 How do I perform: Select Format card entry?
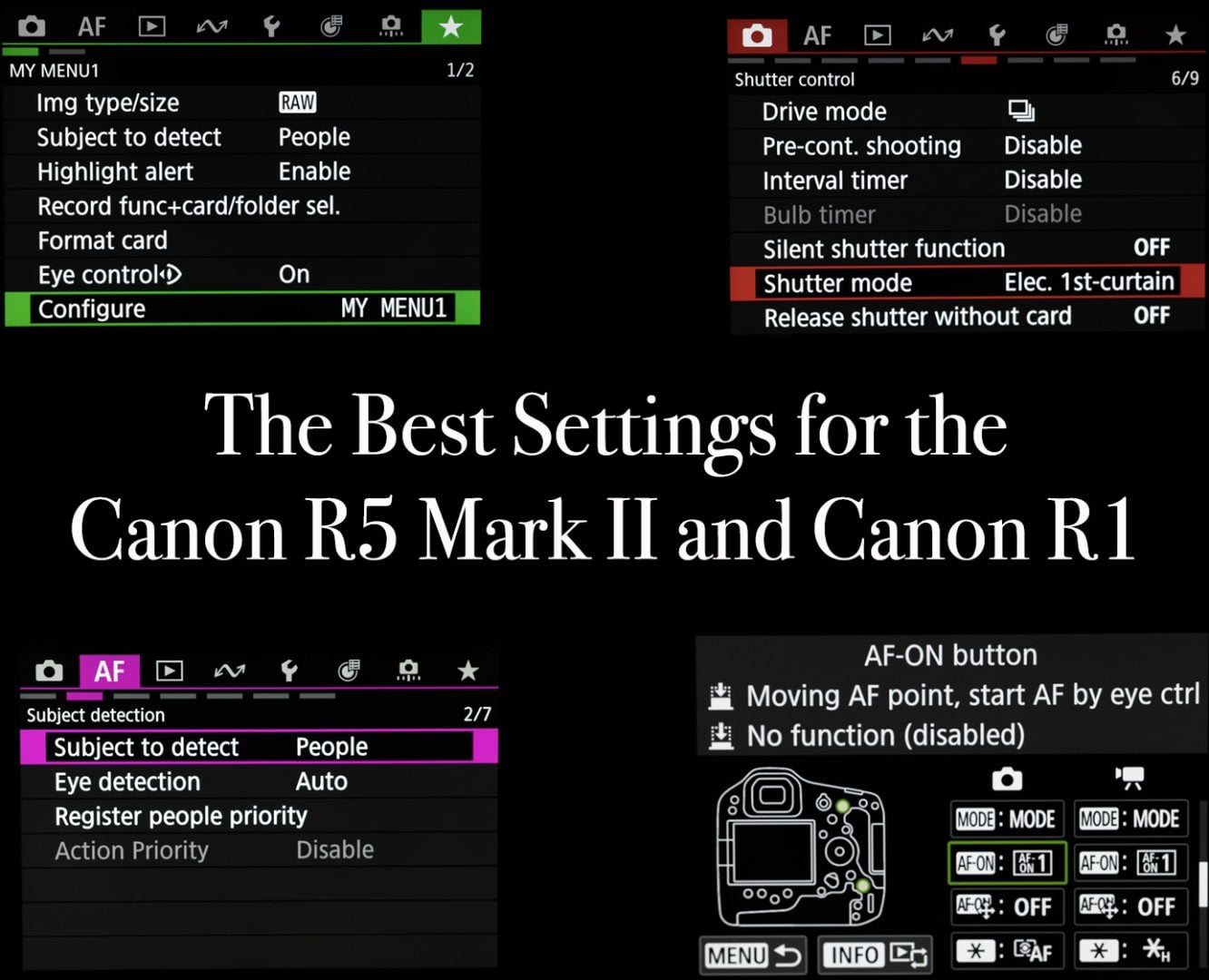(241, 240)
